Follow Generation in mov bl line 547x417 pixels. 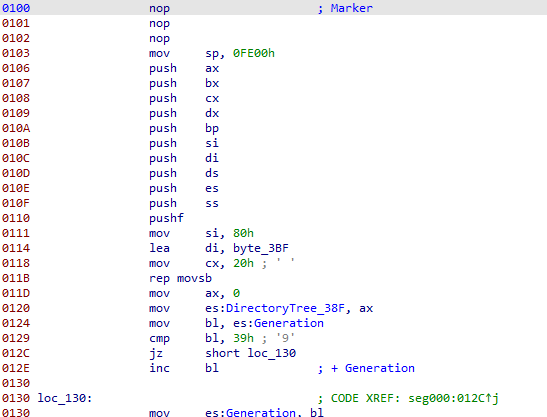point(289,323)
